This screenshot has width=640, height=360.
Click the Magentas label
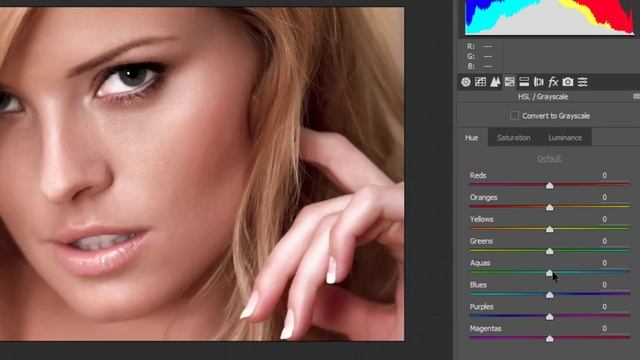485,329
